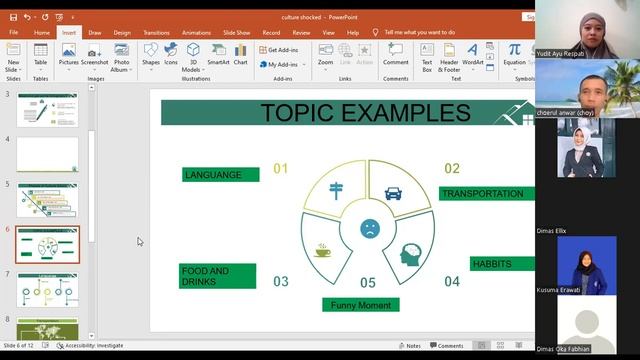This screenshot has width=640, height=360.
Task: Open Quick Access Toolbar customize dropdown
Action: [x=73, y=17]
